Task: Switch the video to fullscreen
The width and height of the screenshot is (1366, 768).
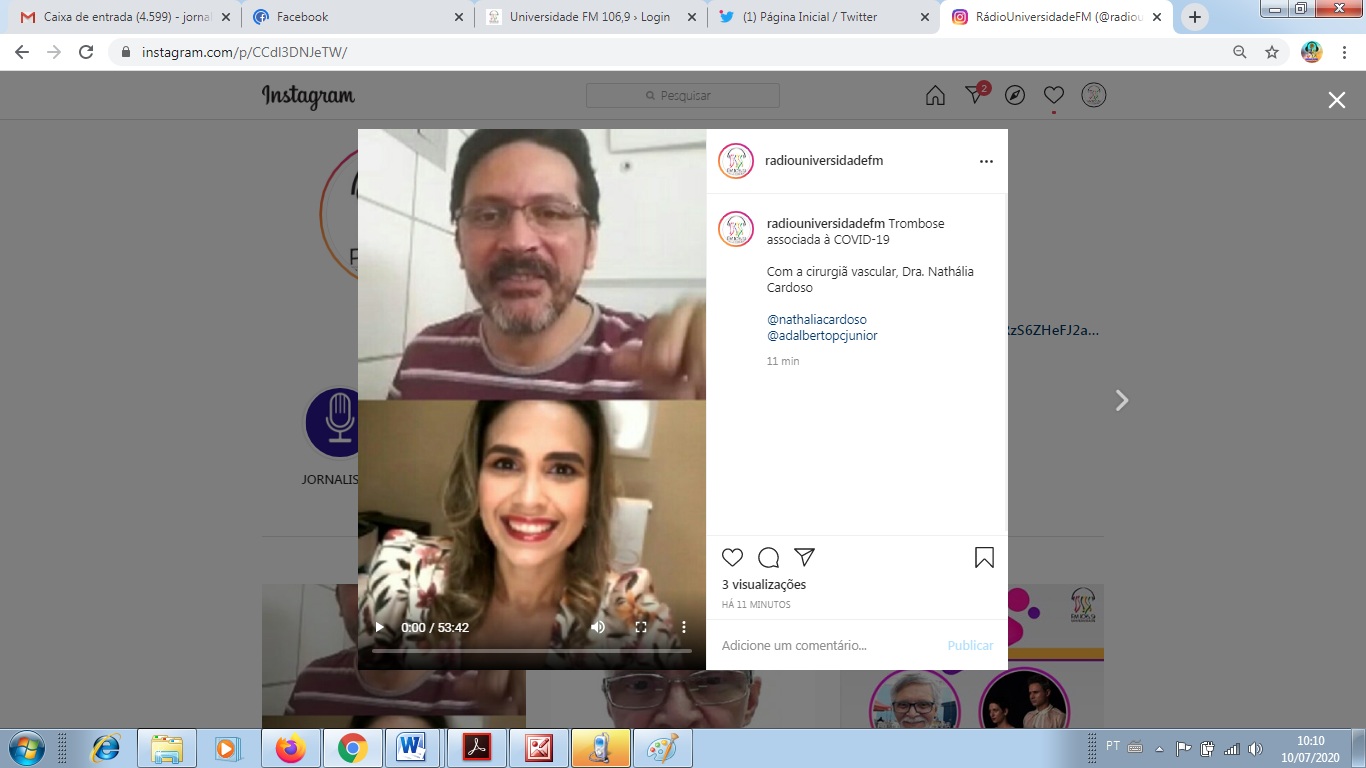Action: [641, 627]
